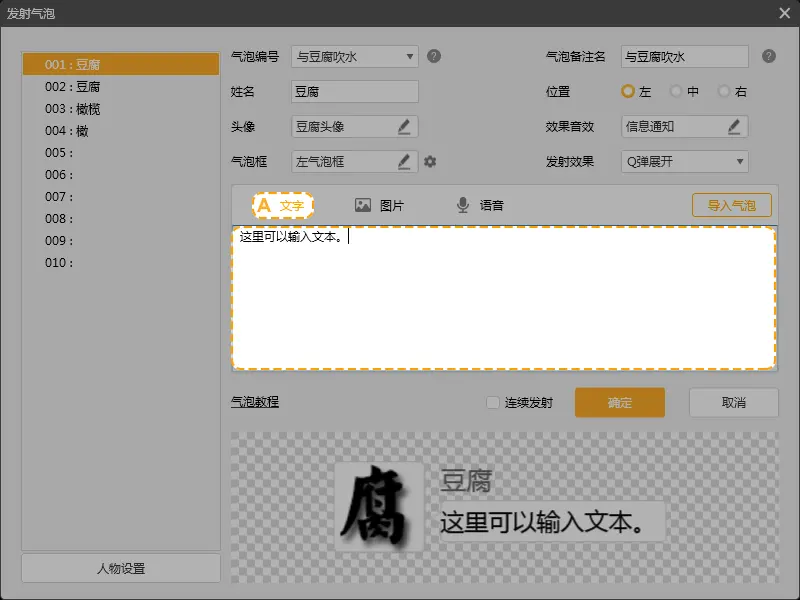Open the 气泡教程 link

click(x=255, y=402)
